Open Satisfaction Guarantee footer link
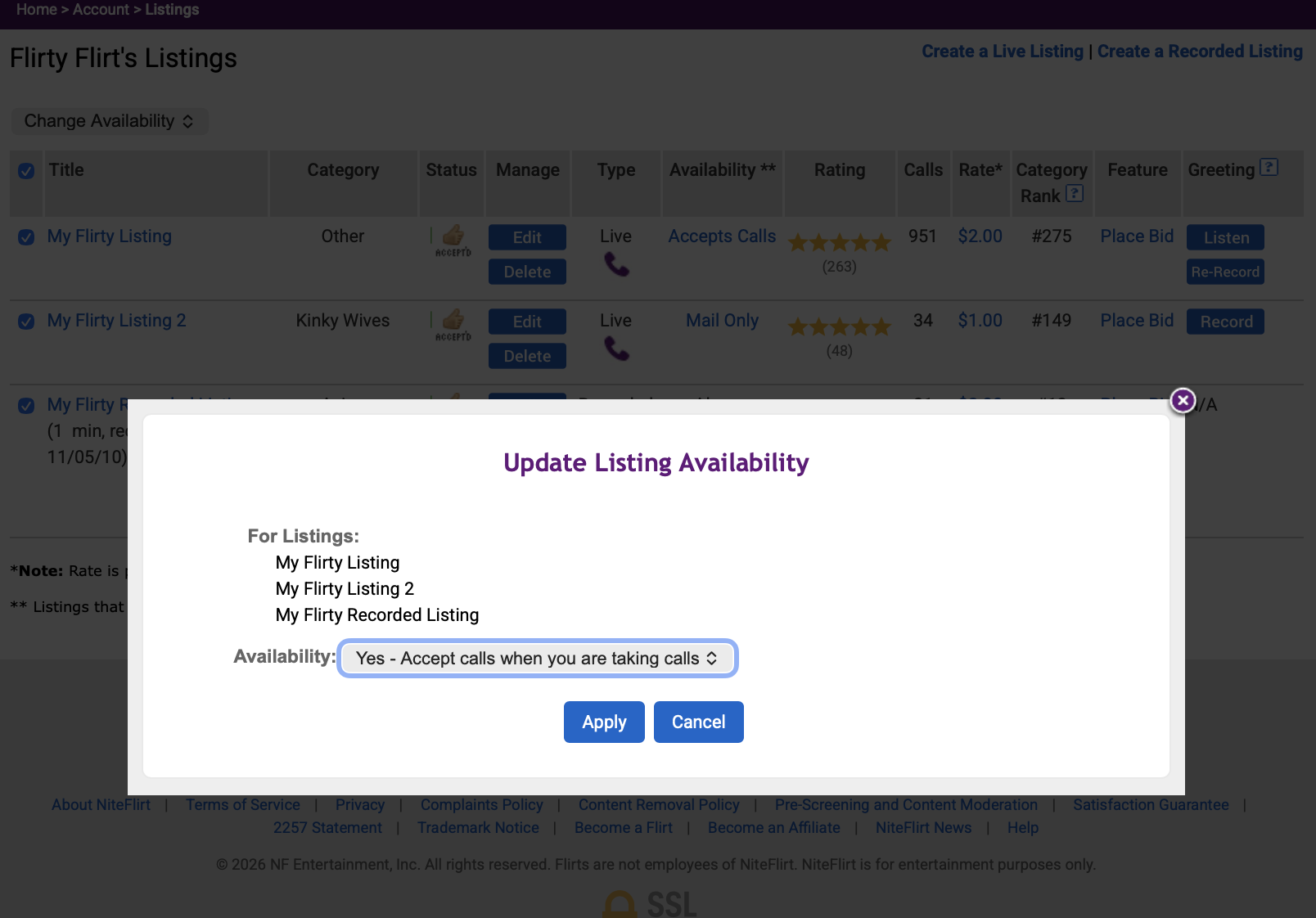 pos(1151,805)
